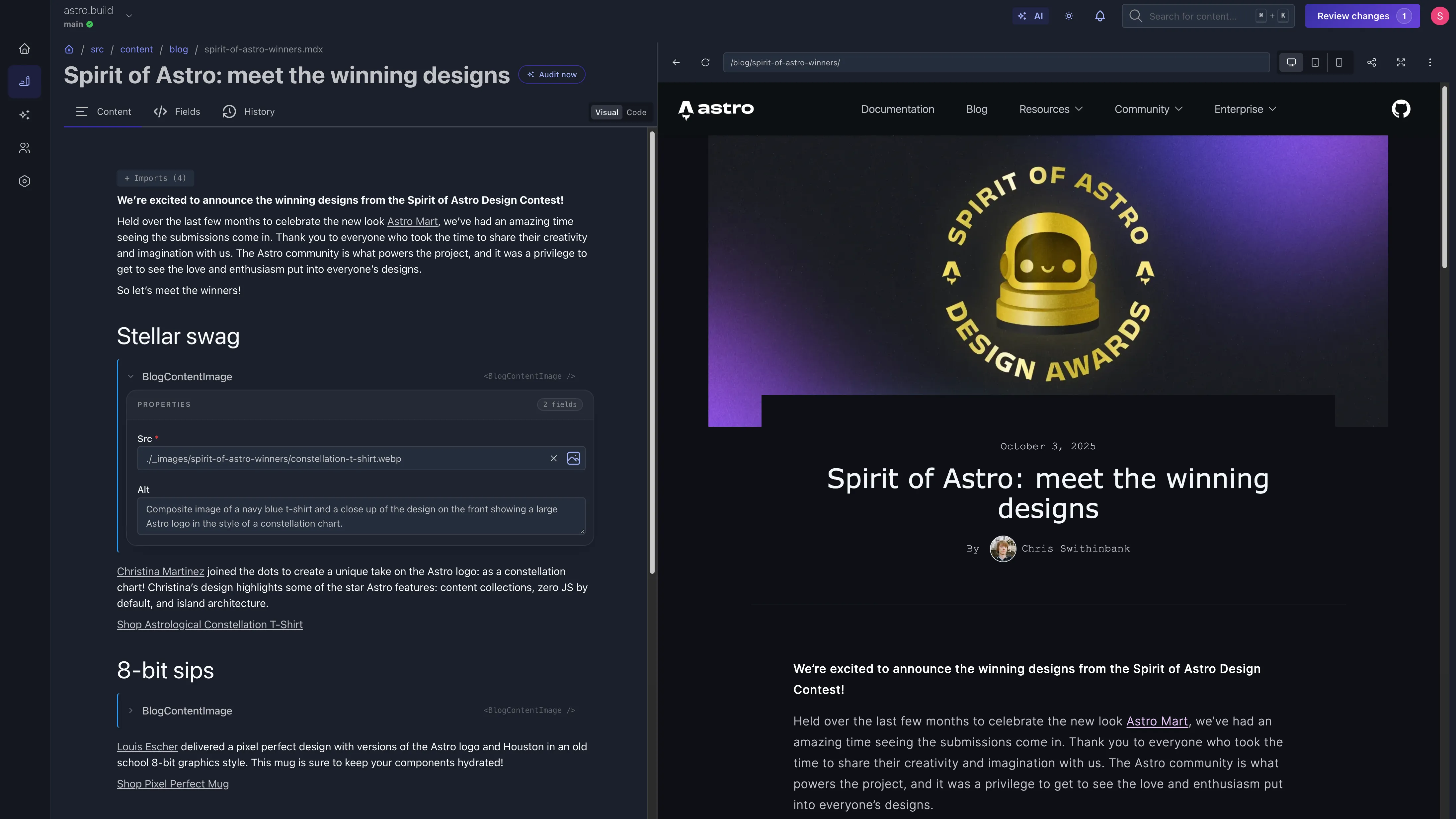Select the content editor icon in sidebar

point(24,82)
